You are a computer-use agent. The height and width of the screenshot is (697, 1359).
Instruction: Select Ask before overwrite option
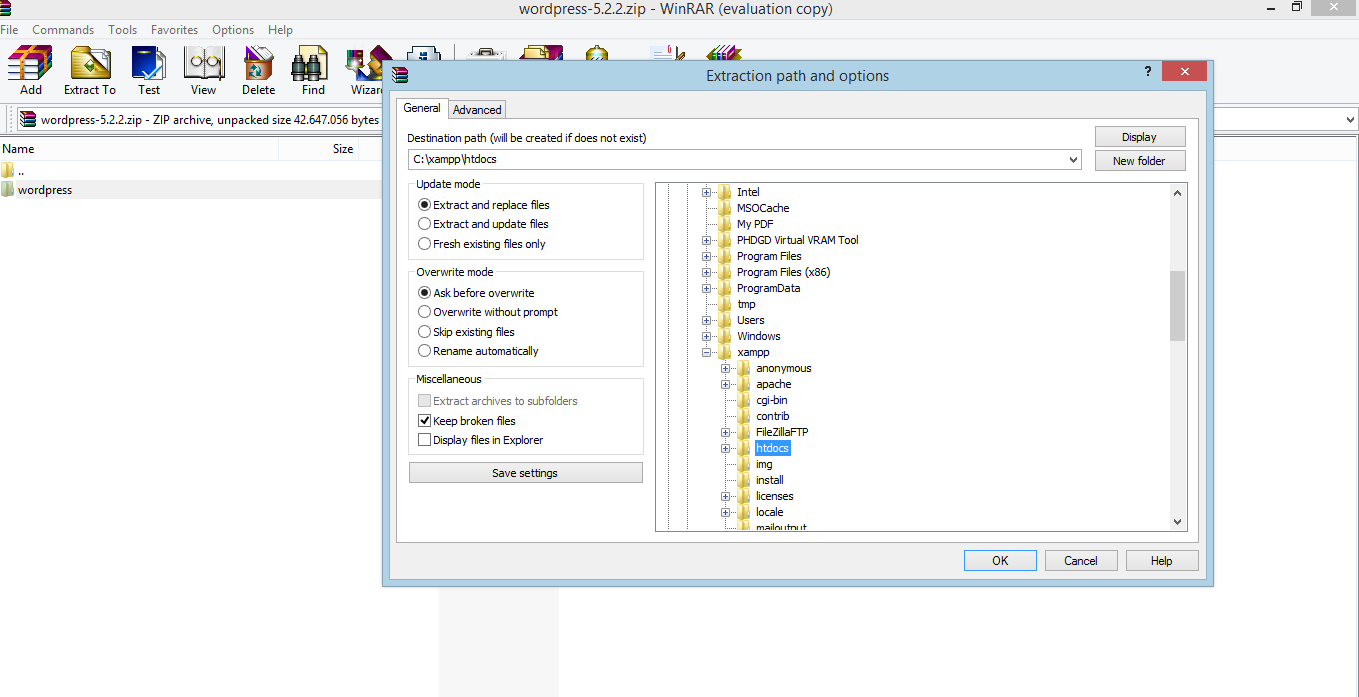pos(476,293)
